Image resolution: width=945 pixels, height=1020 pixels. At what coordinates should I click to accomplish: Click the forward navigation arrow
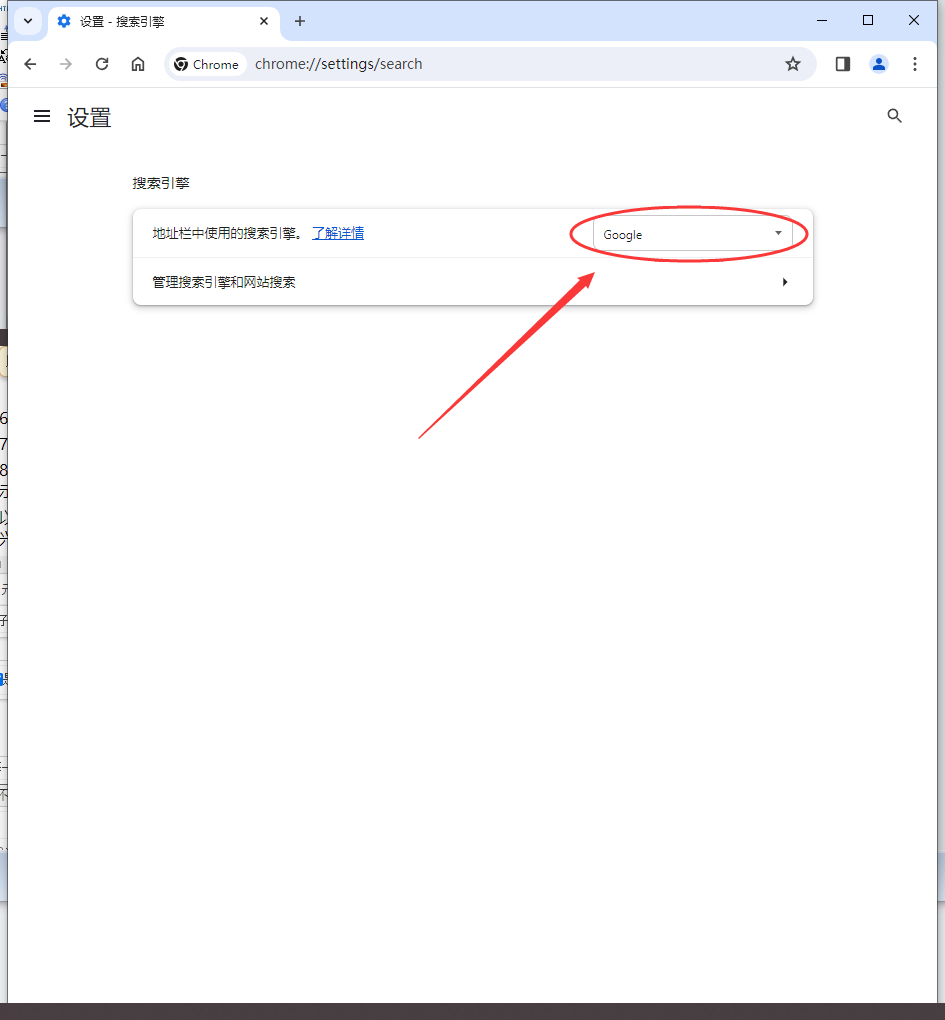click(66, 64)
